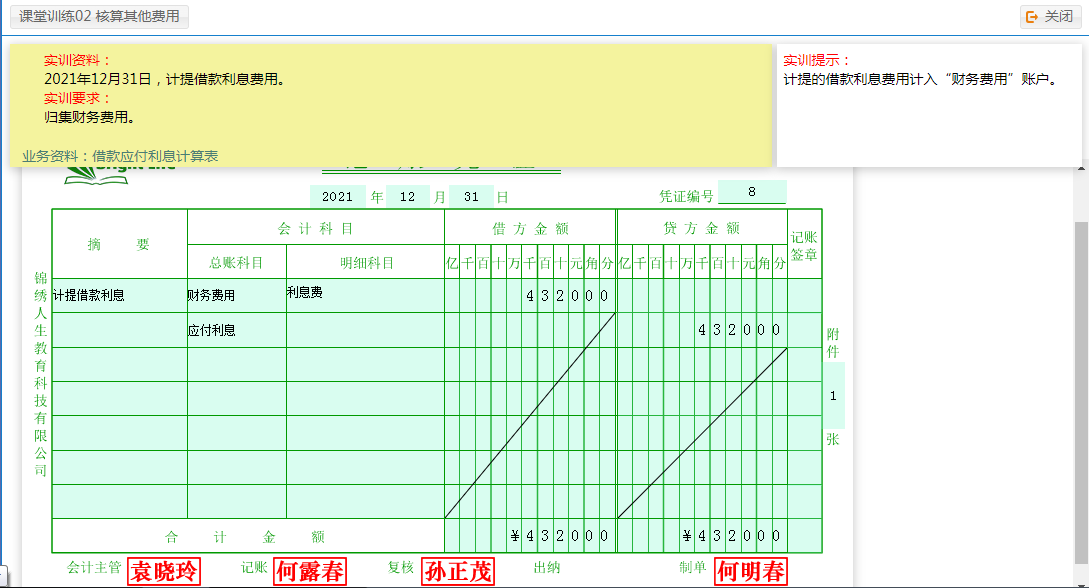Click the 实训资料 heading
The height and width of the screenshot is (588, 1089).
77,60
